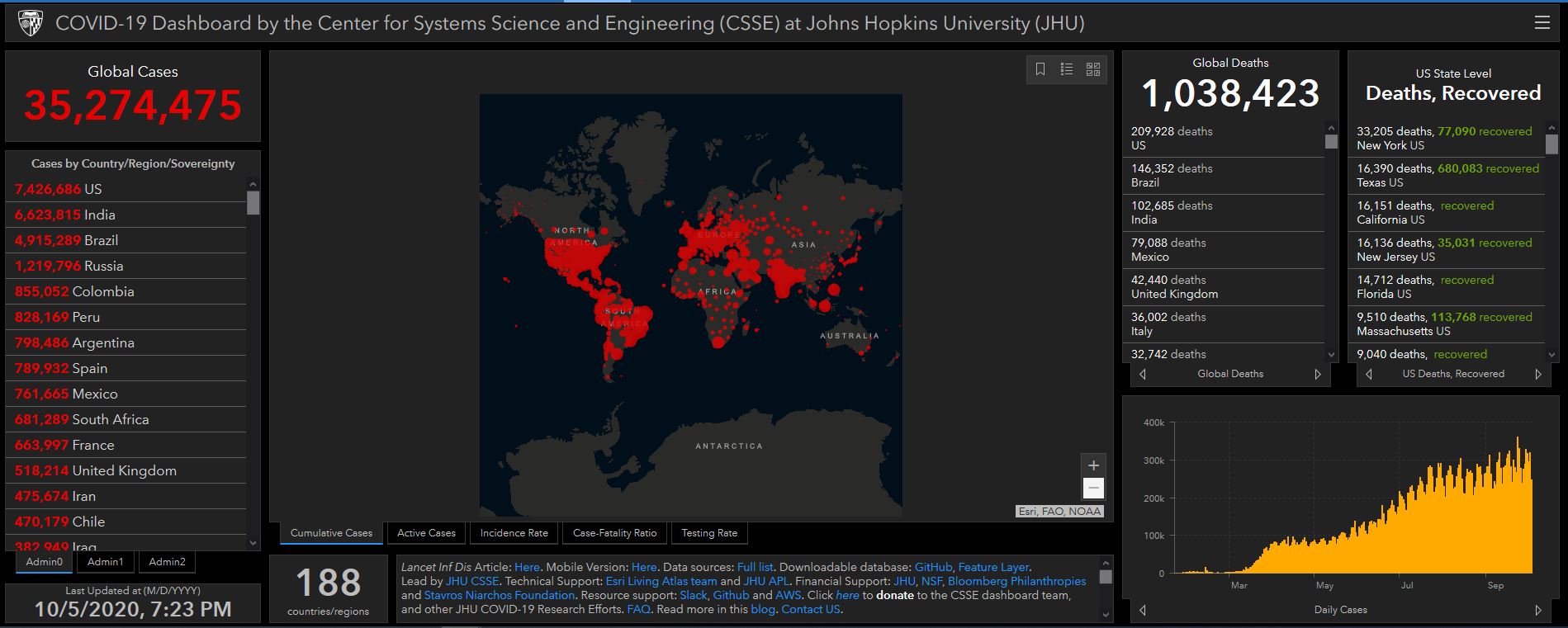Open the Feature Layer link
1568x628 pixels.
pyautogui.click(x=993, y=567)
